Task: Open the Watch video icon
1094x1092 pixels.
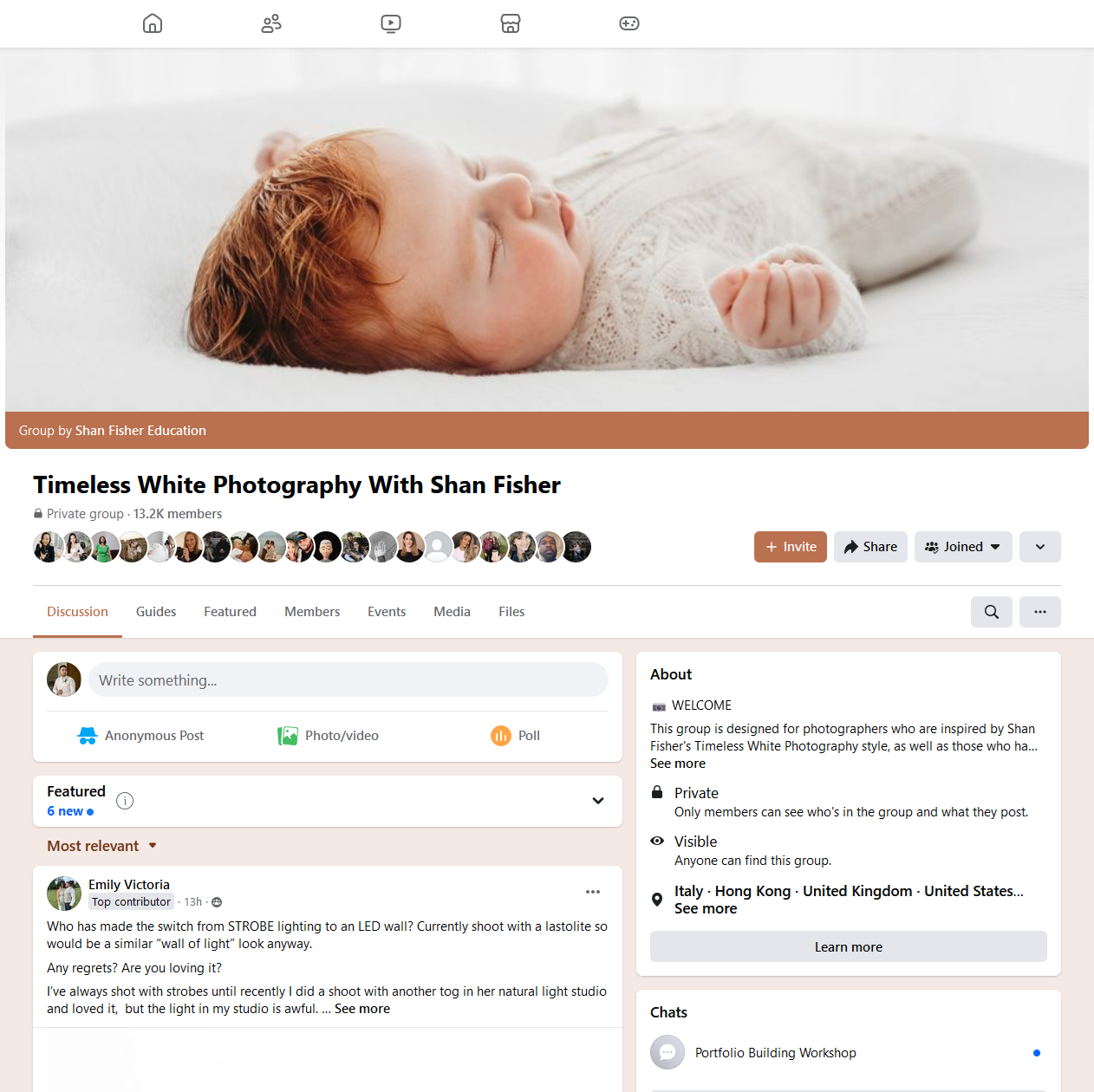Action: (391, 23)
